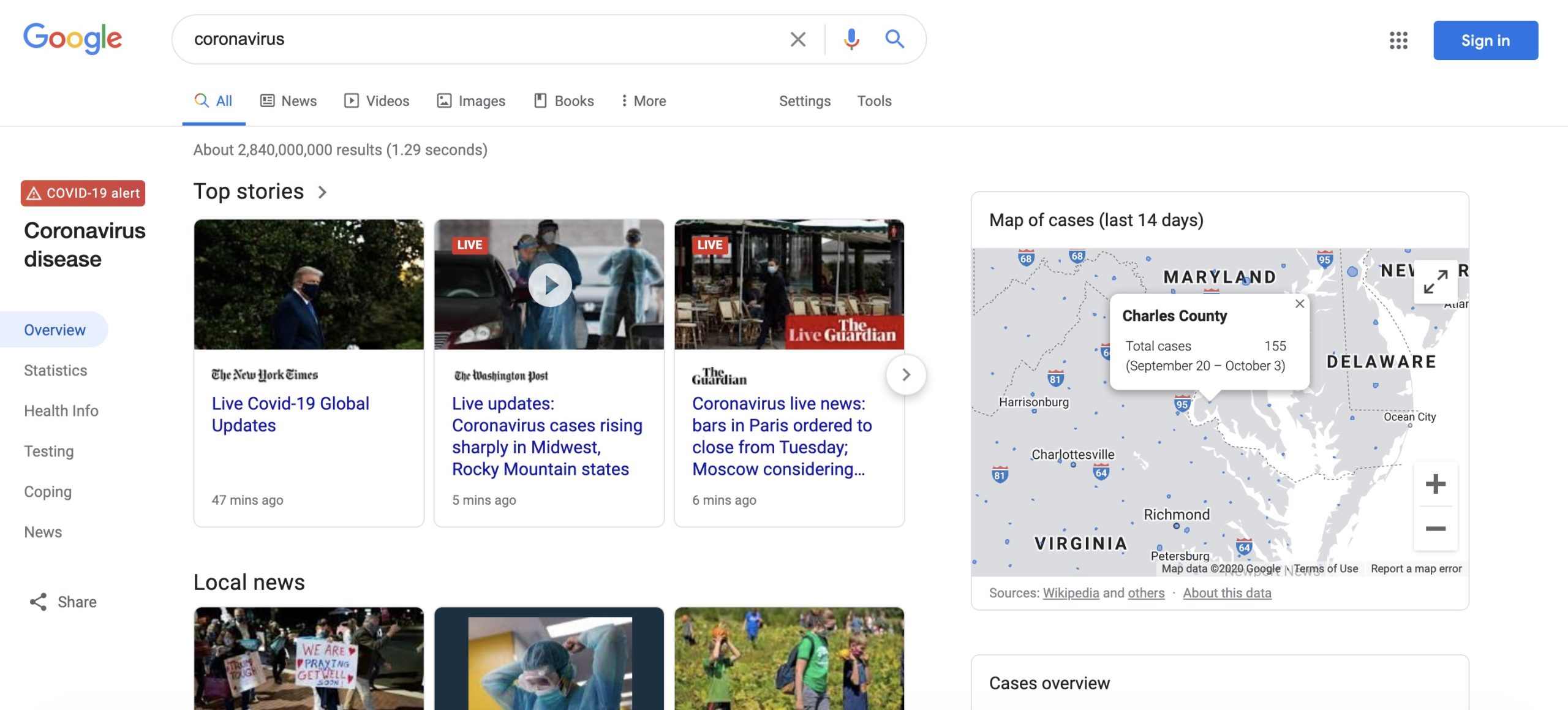
Task: Switch to the Videos search tab
Action: tap(377, 101)
